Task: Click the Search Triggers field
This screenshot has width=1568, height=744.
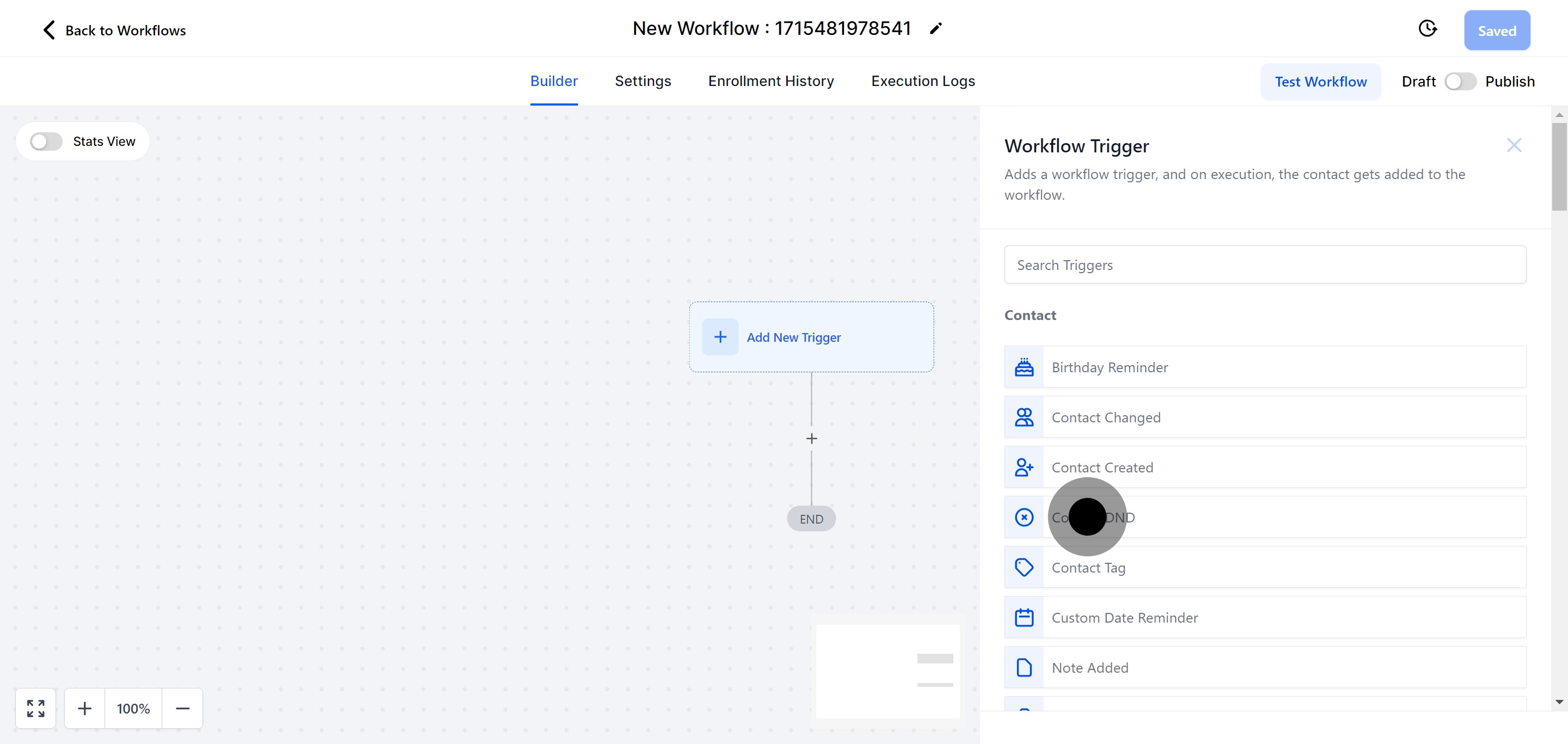Action: [1264, 265]
